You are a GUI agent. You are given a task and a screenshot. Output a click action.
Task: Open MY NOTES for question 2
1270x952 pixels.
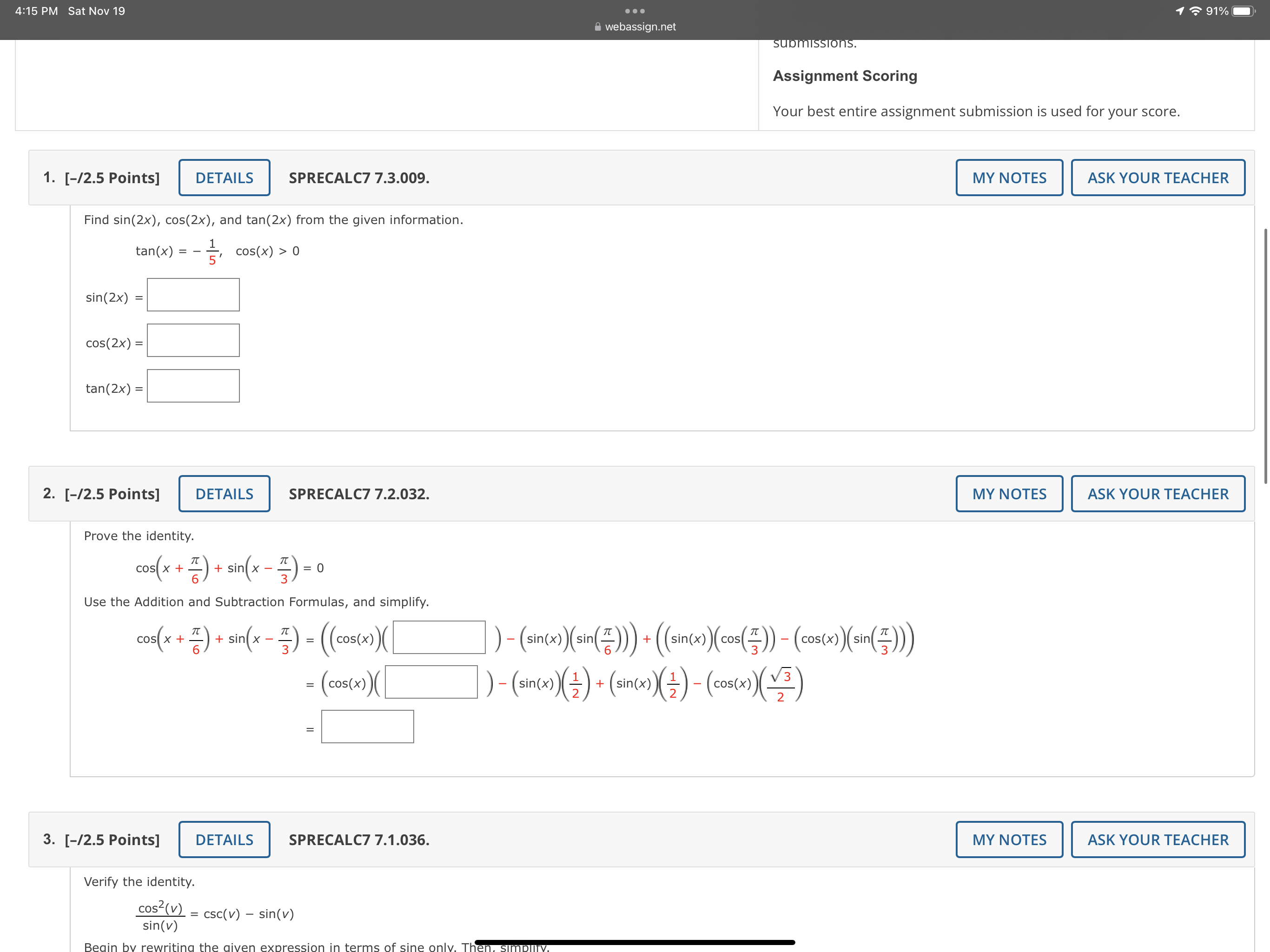1009,493
